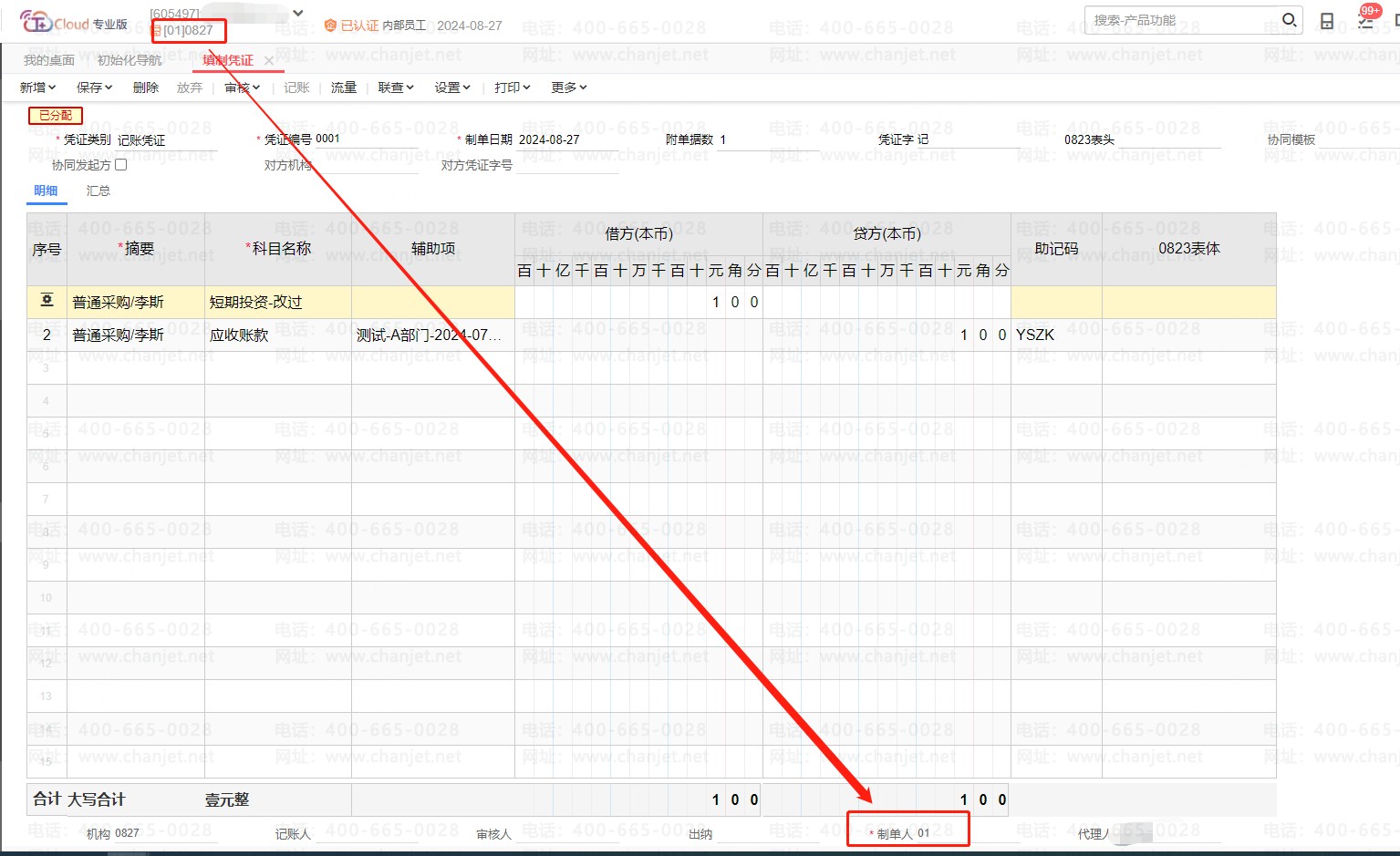Focus the 搜索-产品功能 search box
The image size is (1400, 856).
click(x=1182, y=20)
